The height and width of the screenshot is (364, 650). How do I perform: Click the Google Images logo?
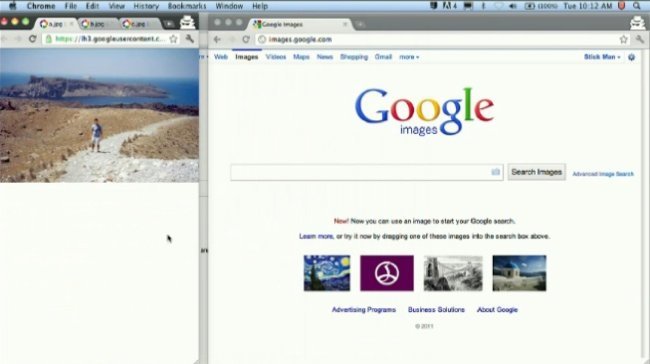point(424,111)
